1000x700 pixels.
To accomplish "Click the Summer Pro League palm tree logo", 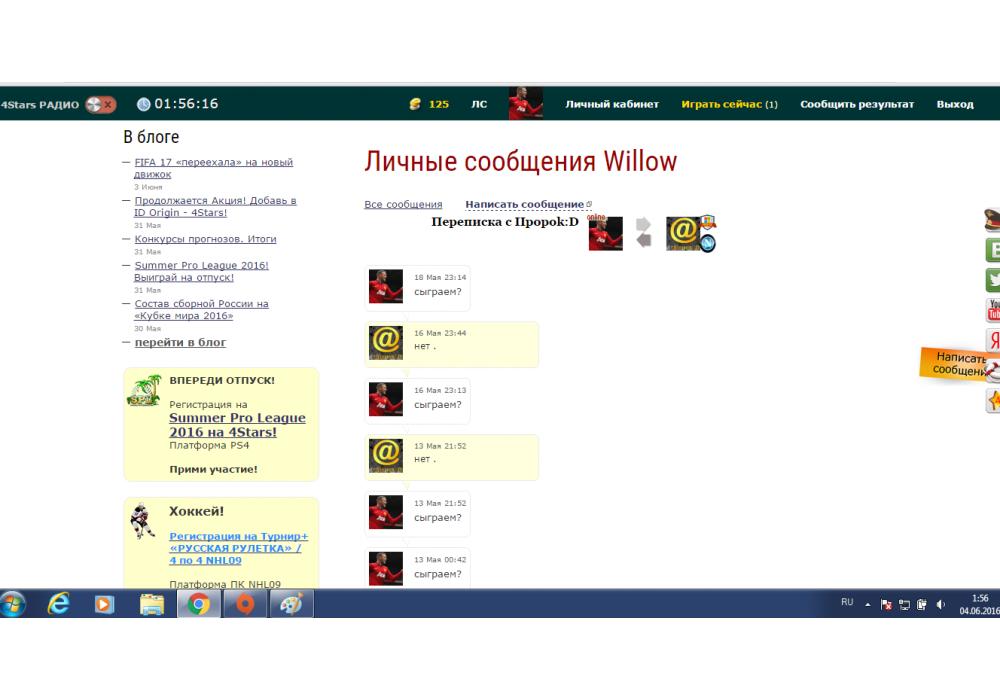I will 144,390.
